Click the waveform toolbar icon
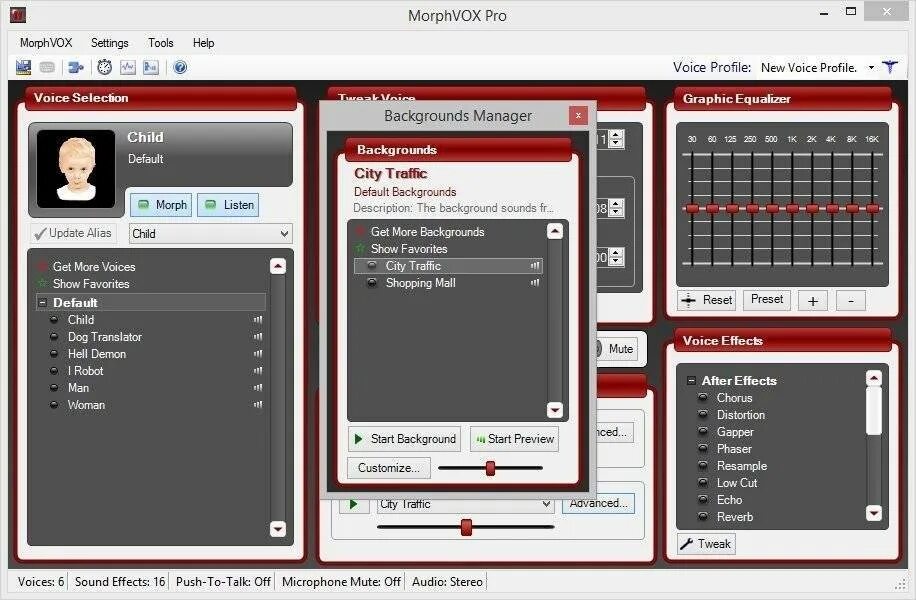Screen dimensions: 916x600 [x=128, y=67]
